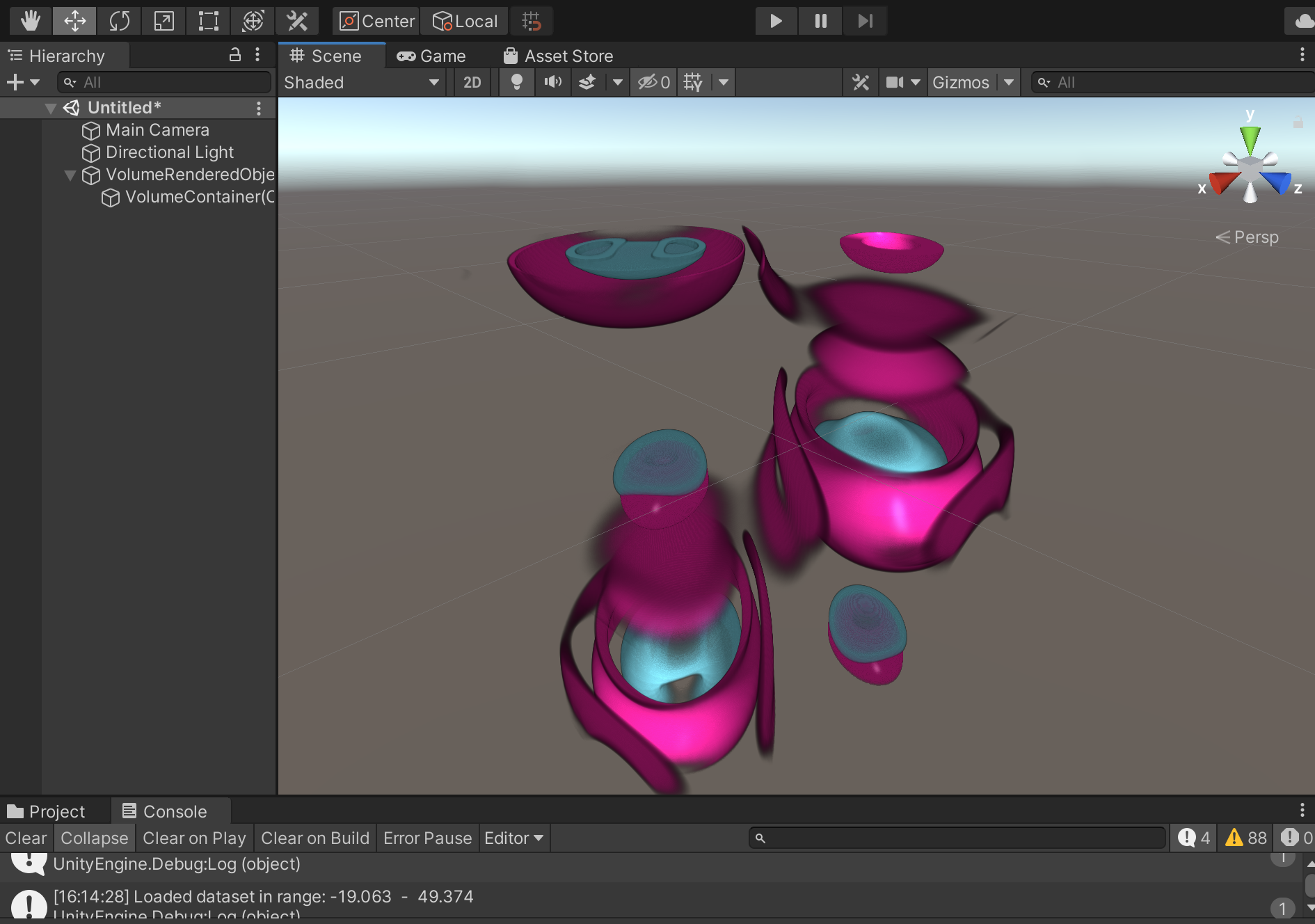Toggle 2D view mode
The height and width of the screenshot is (924, 1315).
point(472,83)
